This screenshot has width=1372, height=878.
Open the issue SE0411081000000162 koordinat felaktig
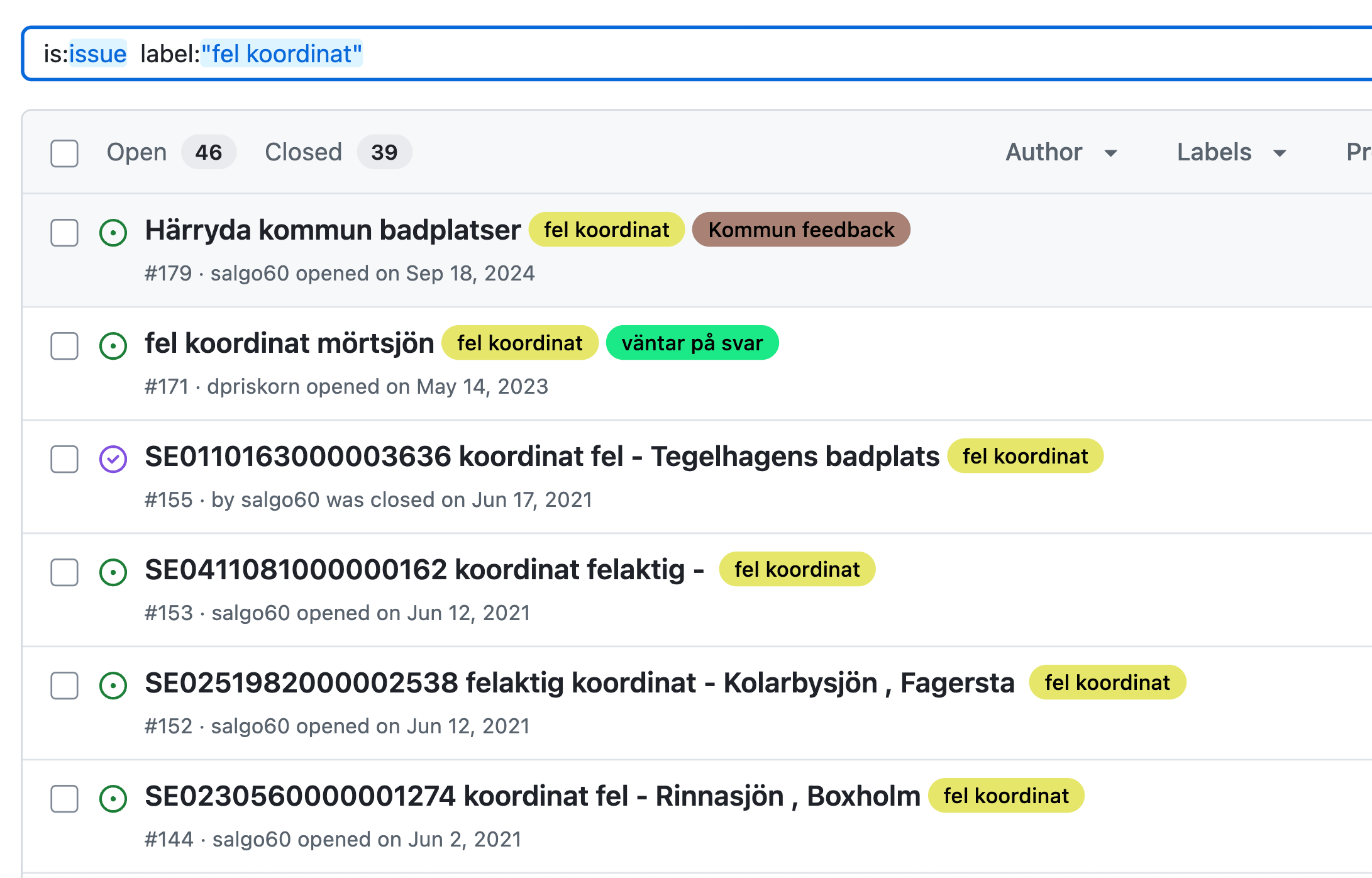point(424,570)
